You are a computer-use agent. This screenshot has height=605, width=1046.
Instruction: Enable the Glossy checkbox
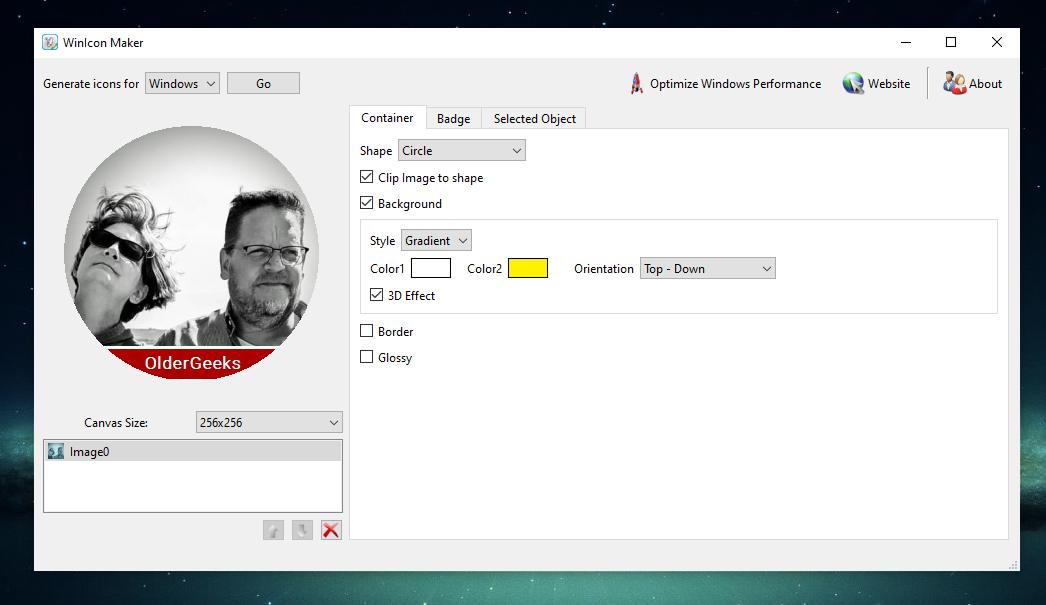coord(366,357)
